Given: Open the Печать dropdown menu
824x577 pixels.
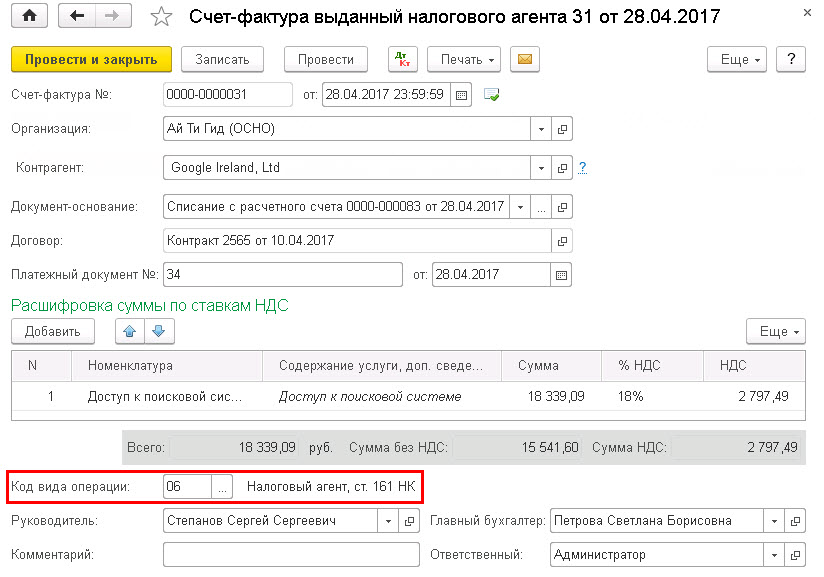Looking at the screenshot, I should tap(465, 60).
